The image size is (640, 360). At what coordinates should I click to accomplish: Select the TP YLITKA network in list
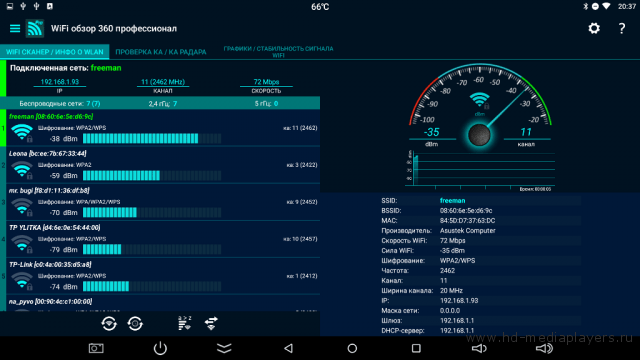(x=163, y=239)
